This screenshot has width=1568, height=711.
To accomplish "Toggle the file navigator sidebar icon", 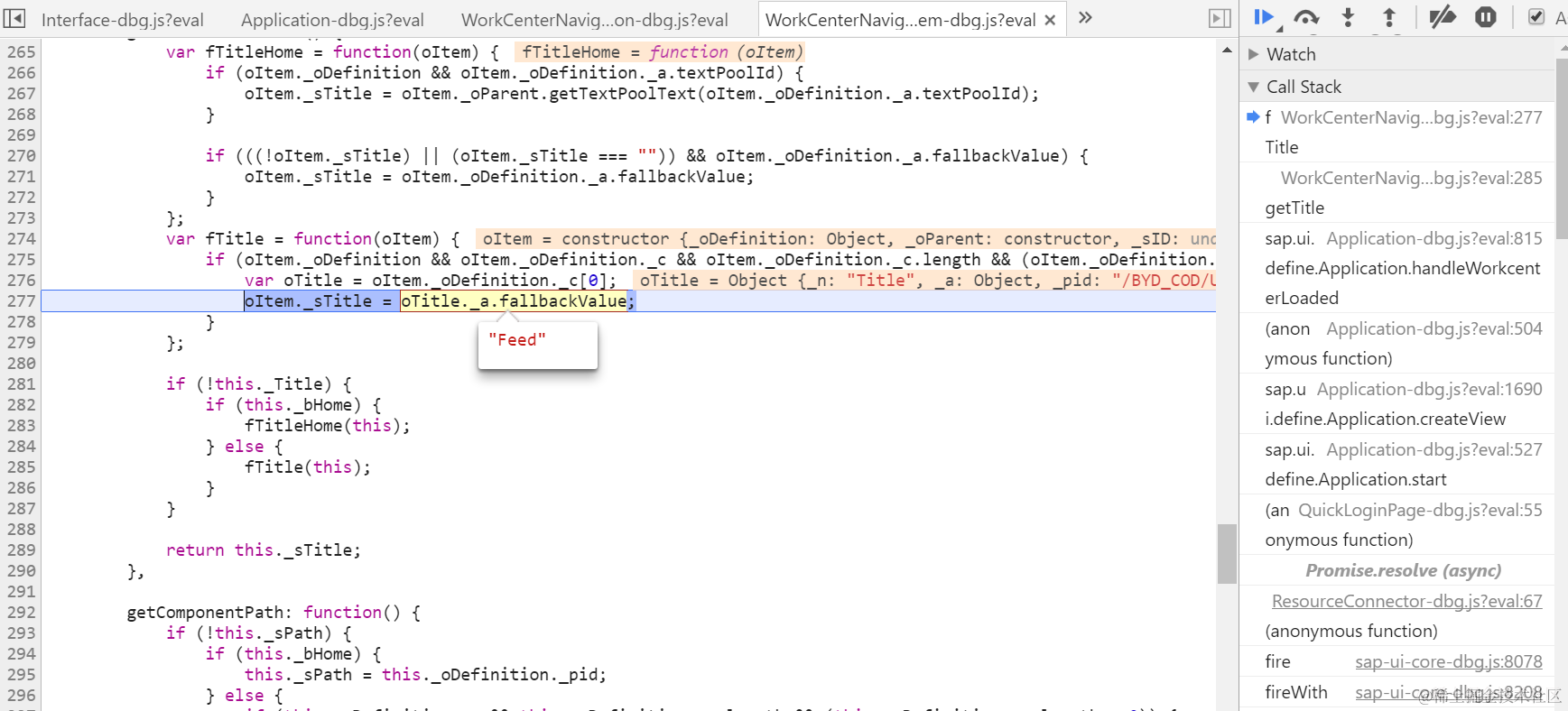I will [x=14, y=18].
